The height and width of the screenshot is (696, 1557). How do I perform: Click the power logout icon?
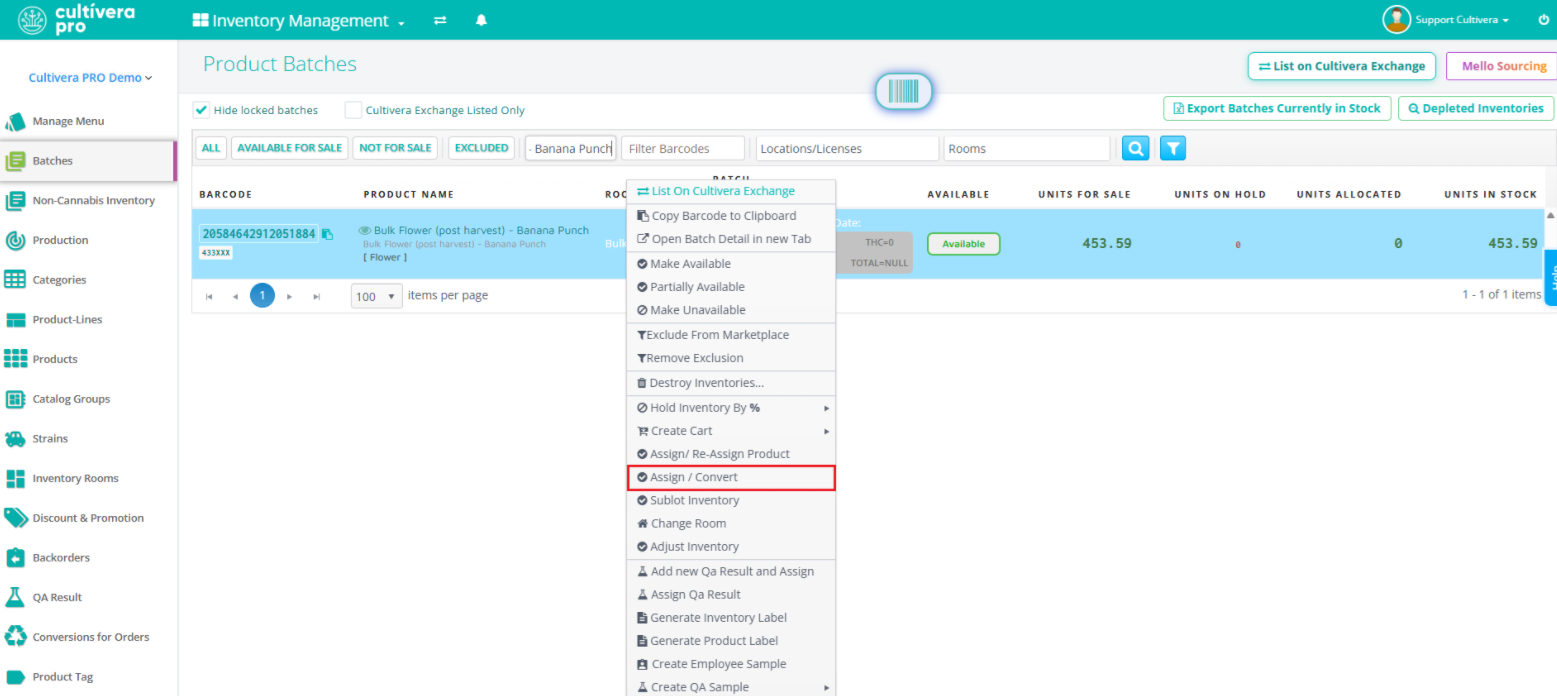pos(1543,20)
